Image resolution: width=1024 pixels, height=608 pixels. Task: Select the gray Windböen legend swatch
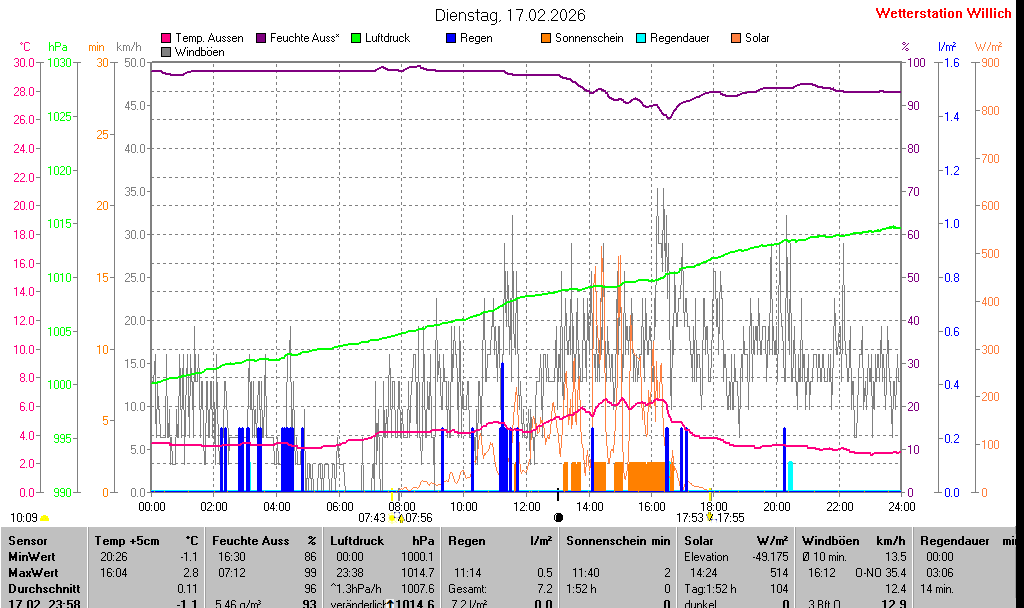pyautogui.click(x=166, y=51)
